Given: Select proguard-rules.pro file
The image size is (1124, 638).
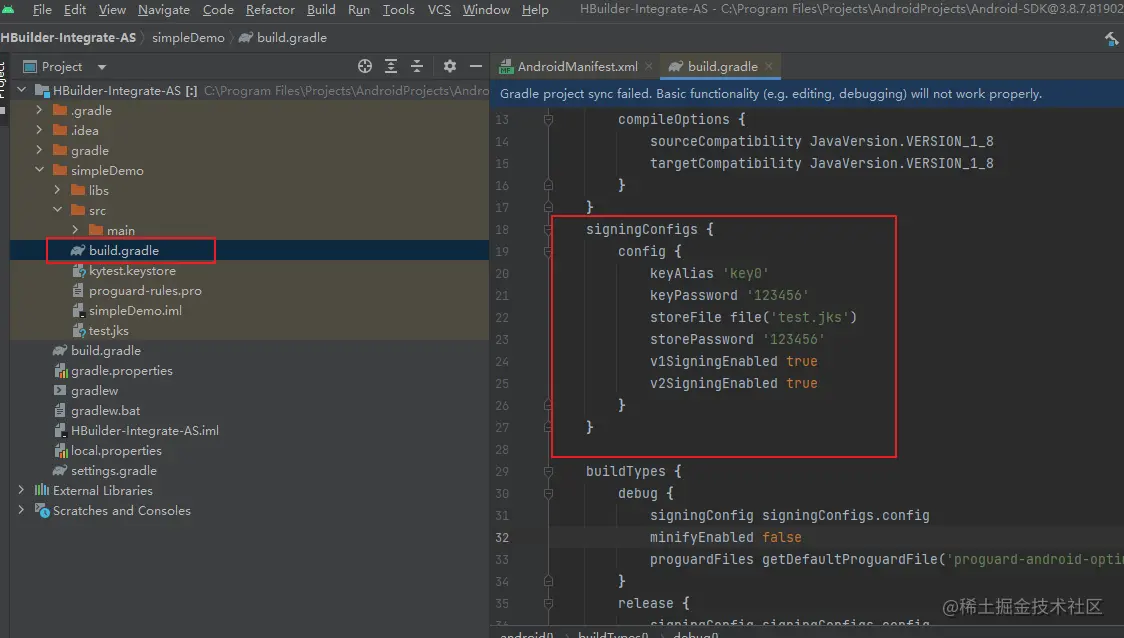Looking at the screenshot, I should 145,290.
